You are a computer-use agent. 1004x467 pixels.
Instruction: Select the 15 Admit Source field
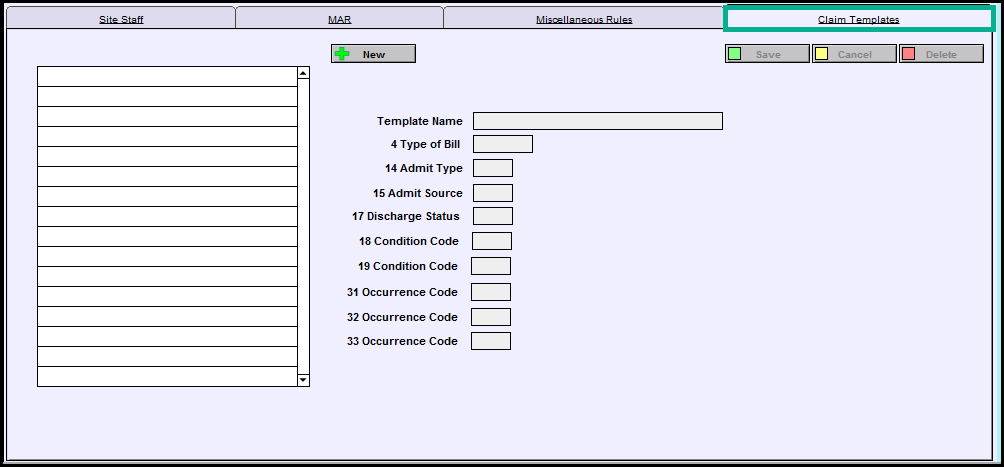[x=492, y=193]
